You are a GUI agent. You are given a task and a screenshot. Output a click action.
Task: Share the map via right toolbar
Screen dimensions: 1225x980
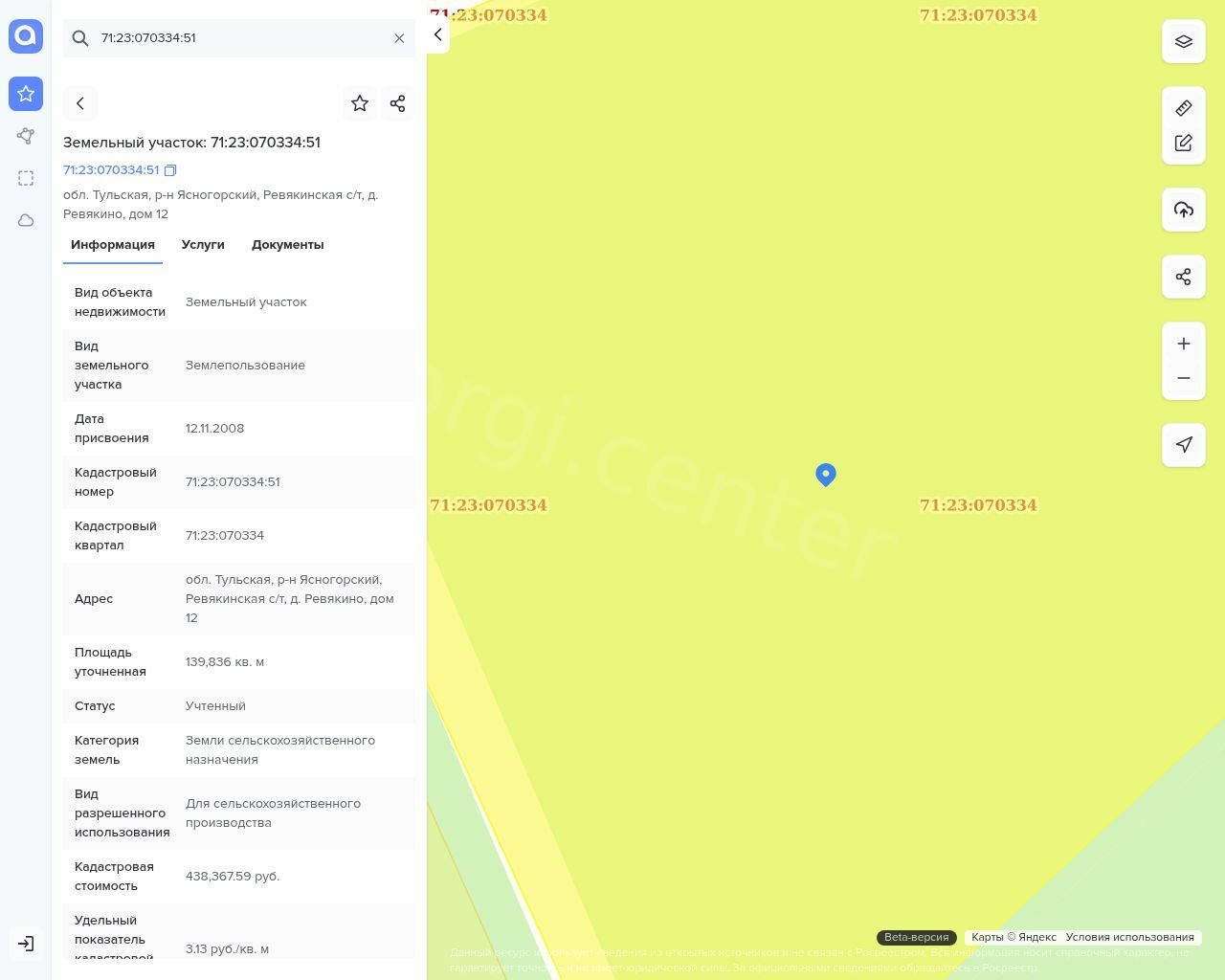[1184, 277]
